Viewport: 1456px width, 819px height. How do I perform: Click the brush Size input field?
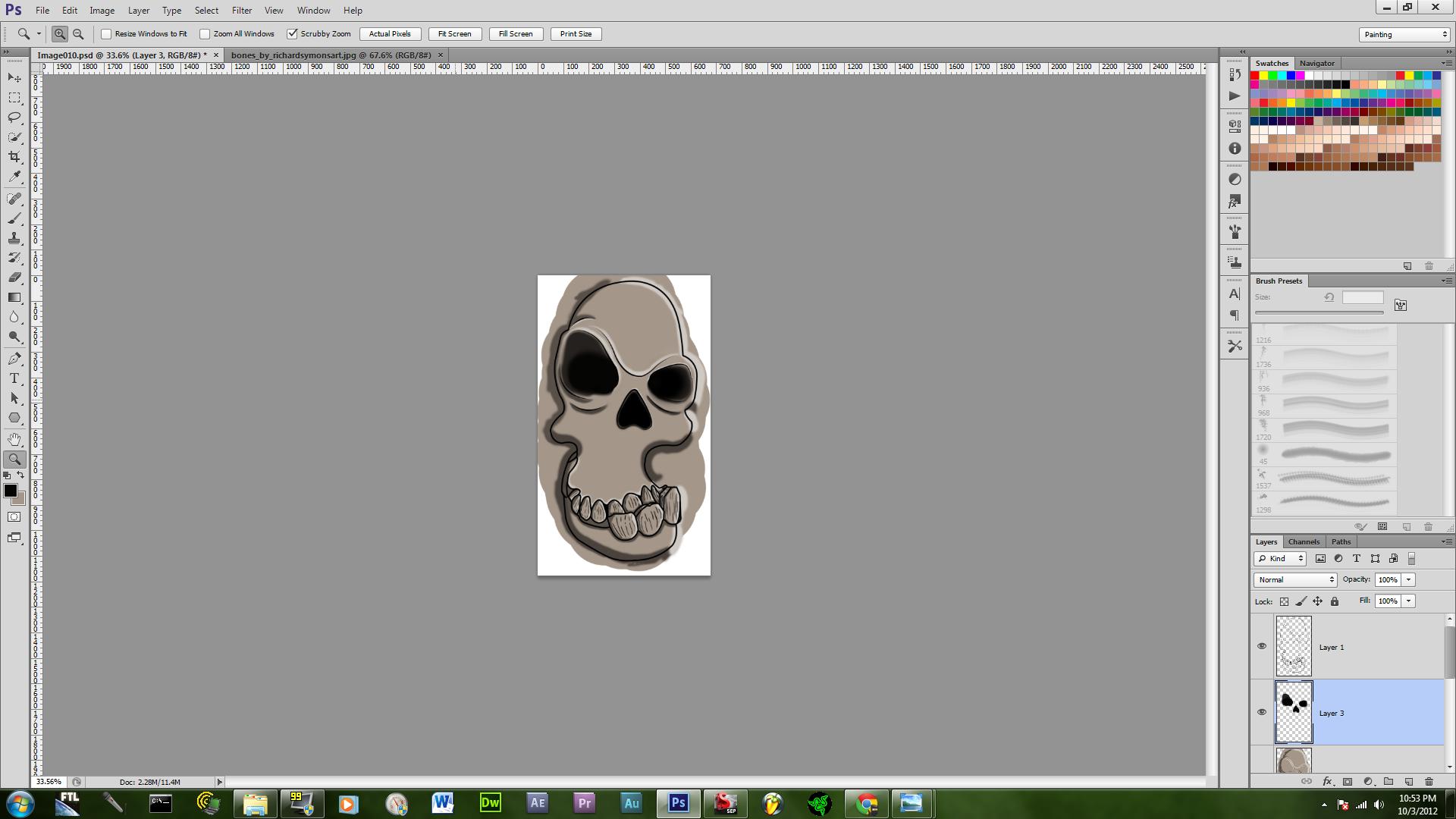pyautogui.click(x=1363, y=297)
